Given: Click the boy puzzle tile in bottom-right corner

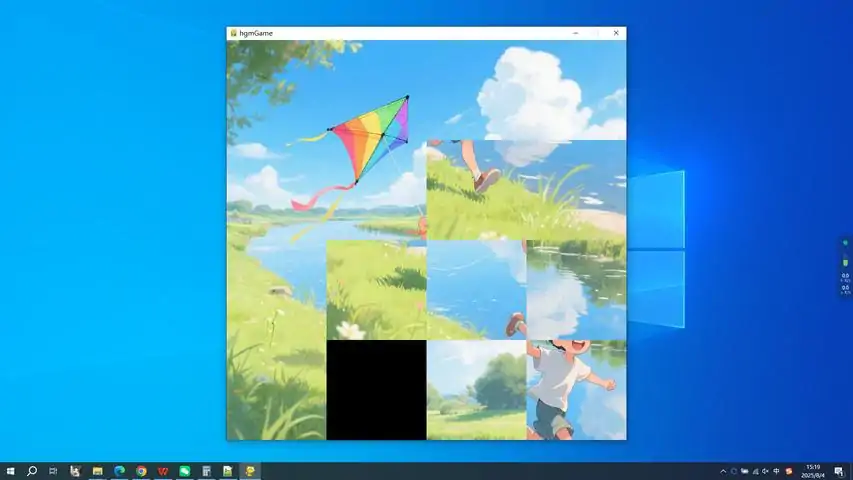Looking at the screenshot, I should tap(576, 390).
